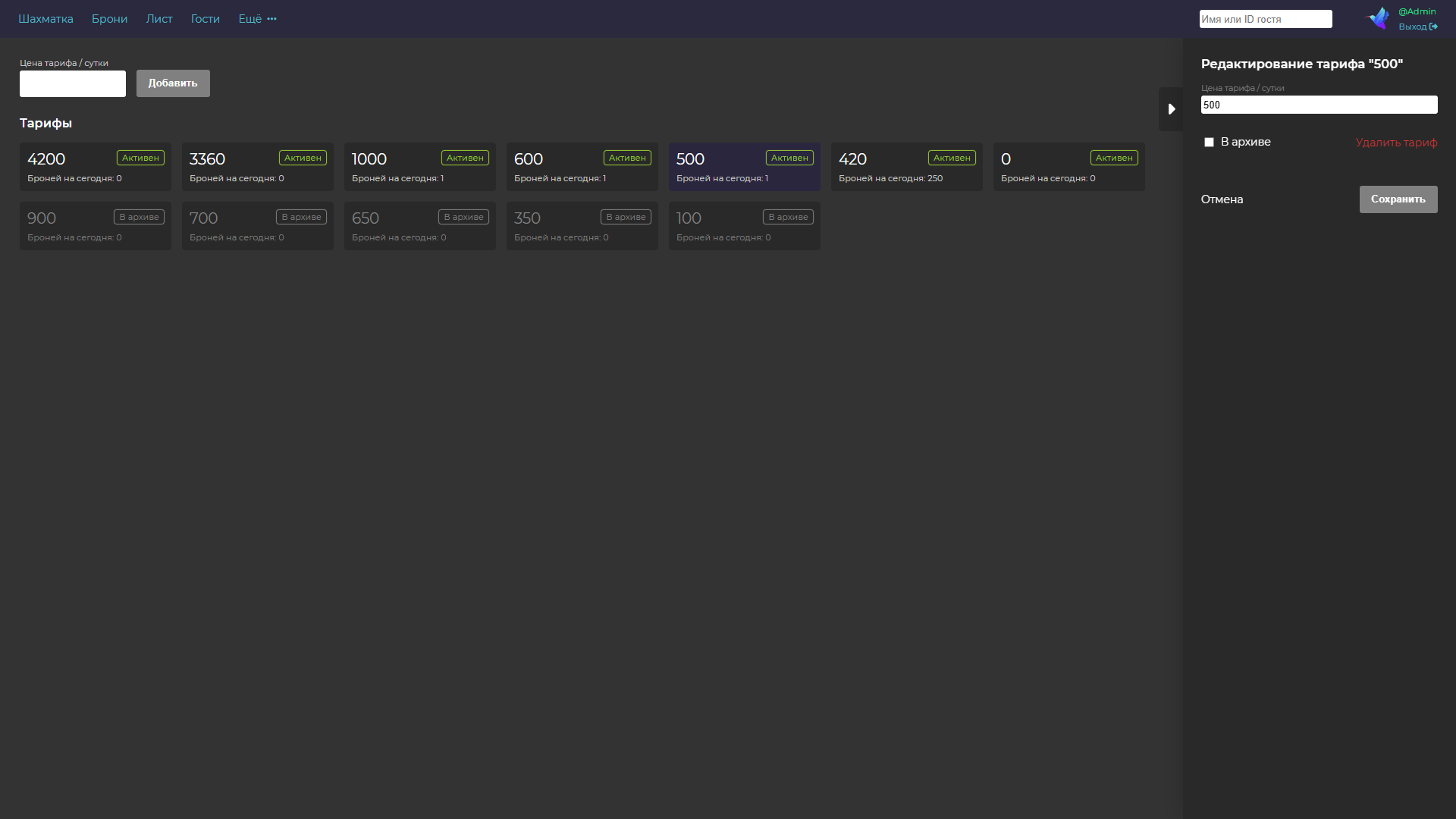Image resolution: width=1456 pixels, height=819 pixels.
Task: Open archived 100 tariff card
Action: coord(745,226)
